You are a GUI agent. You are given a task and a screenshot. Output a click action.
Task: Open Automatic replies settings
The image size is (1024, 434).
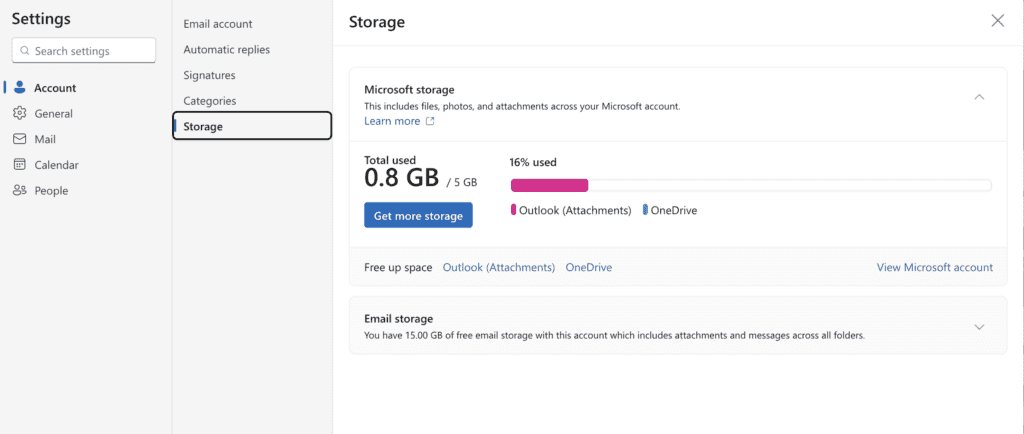(226, 50)
